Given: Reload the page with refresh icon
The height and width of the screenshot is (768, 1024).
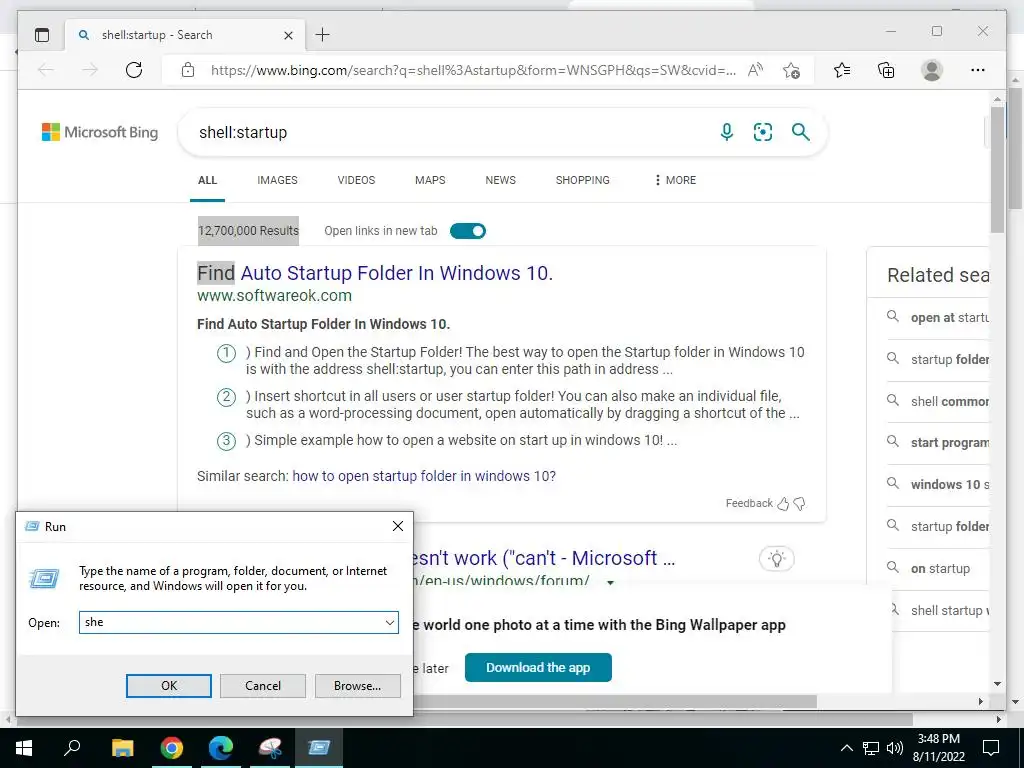Looking at the screenshot, I should coord(134,70).
